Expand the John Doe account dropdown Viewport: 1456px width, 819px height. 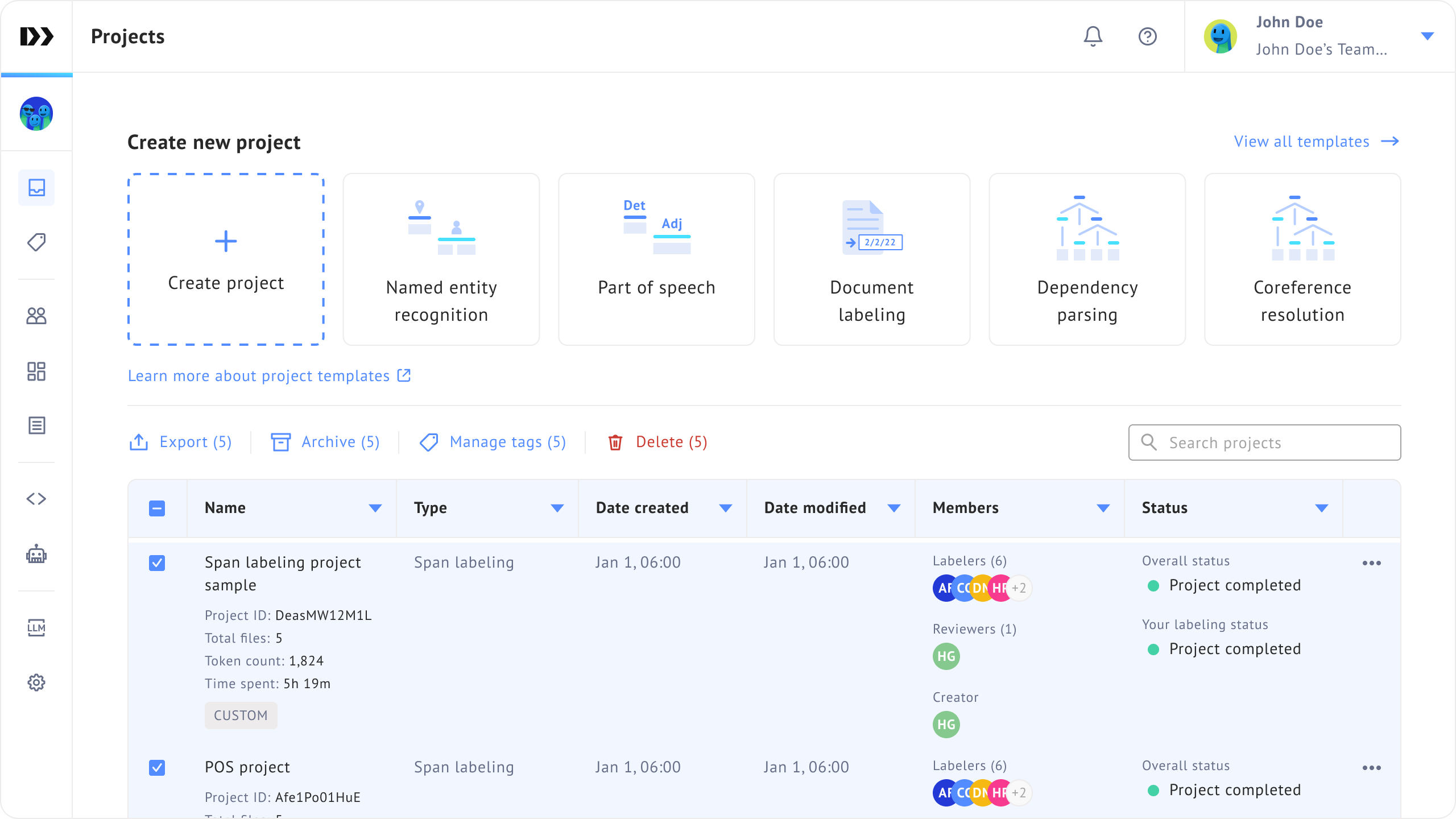[1427, 36]
